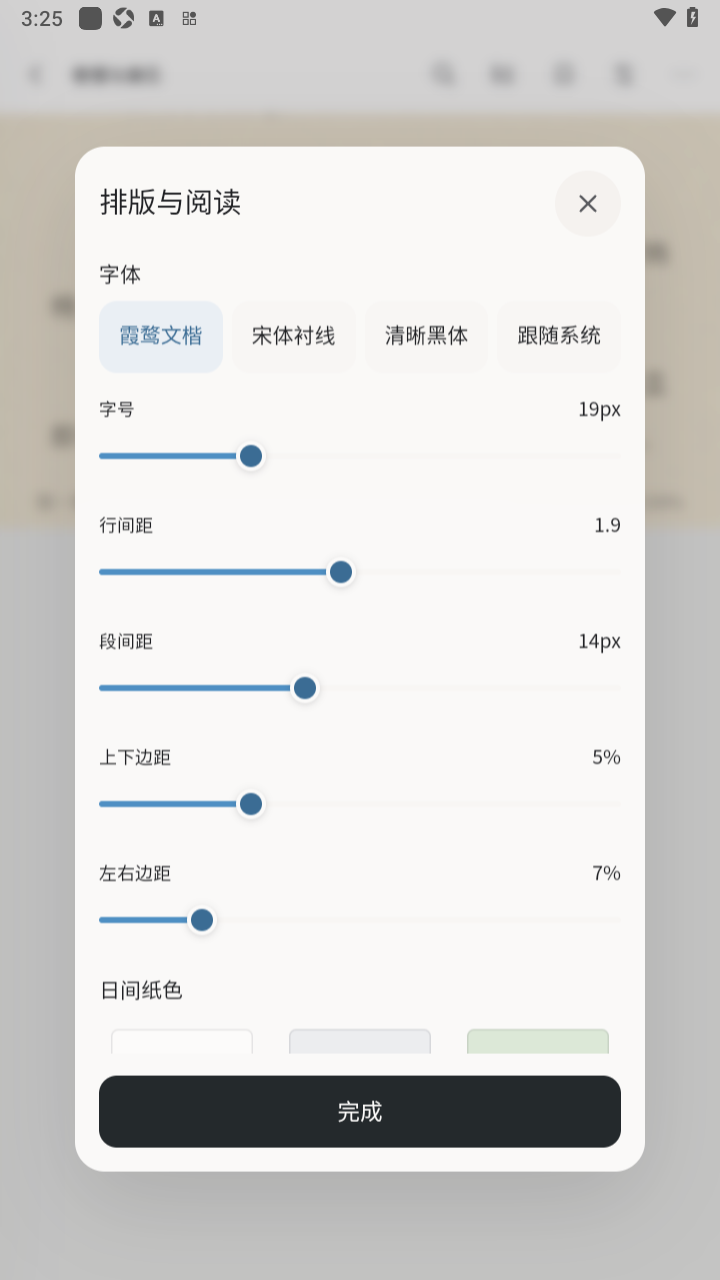Screen dimensions: 720x1280
Task: Click the 行间距 line spacing slider handle
Action: coord(341,572)
